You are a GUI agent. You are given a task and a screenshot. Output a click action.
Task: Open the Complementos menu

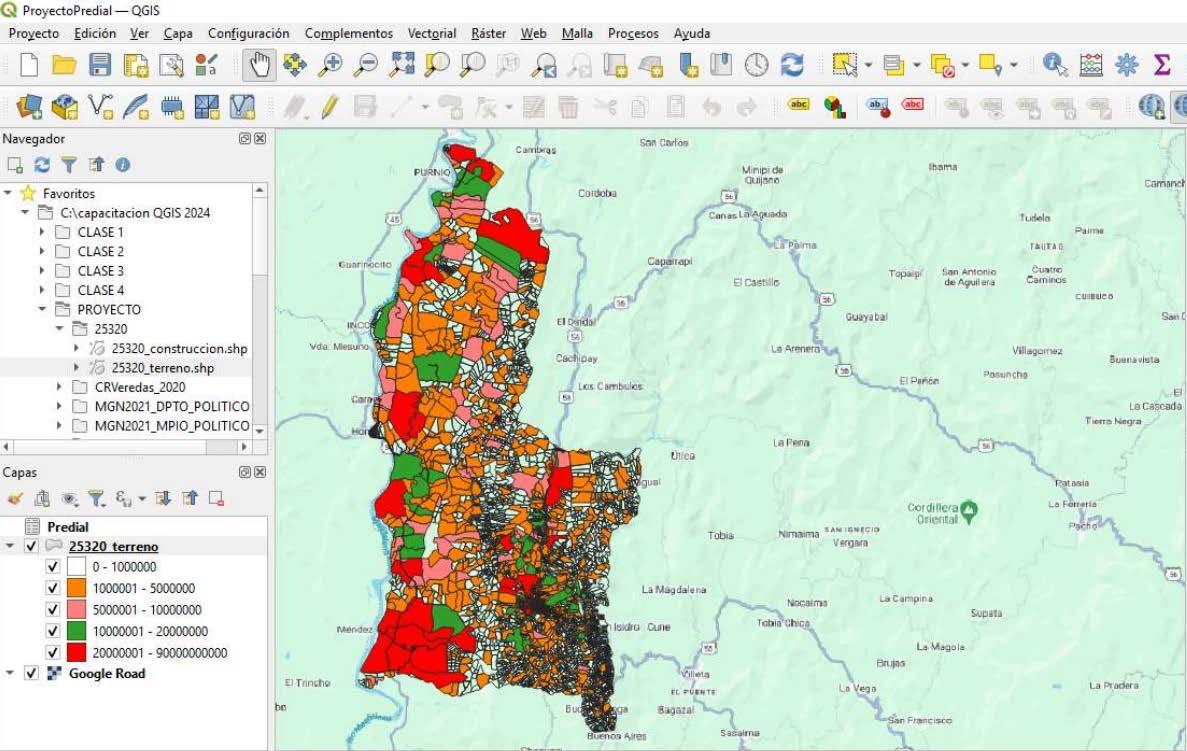click(x=348, y=33)
